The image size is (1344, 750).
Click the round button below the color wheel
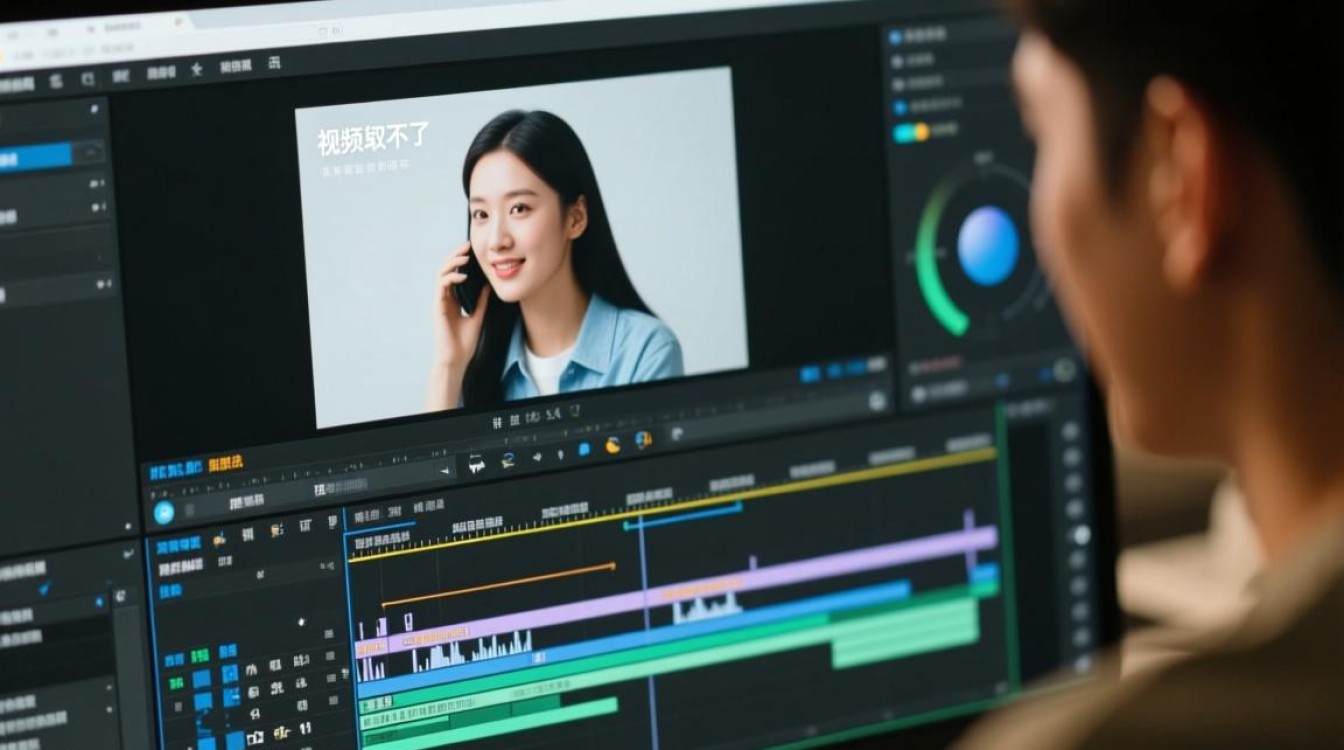click(1065, 370)
